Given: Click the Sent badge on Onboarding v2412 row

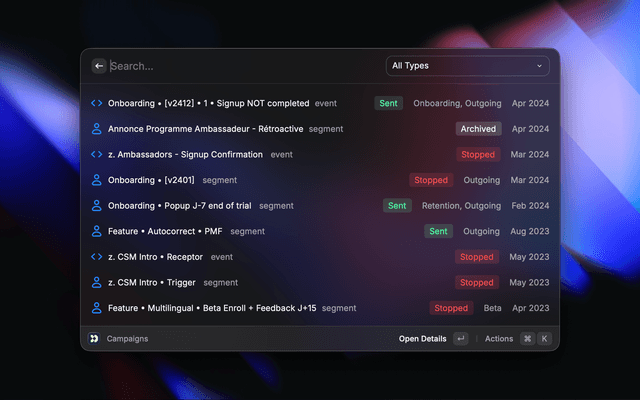Looking at the screenshot, I should tap(388, 103).
